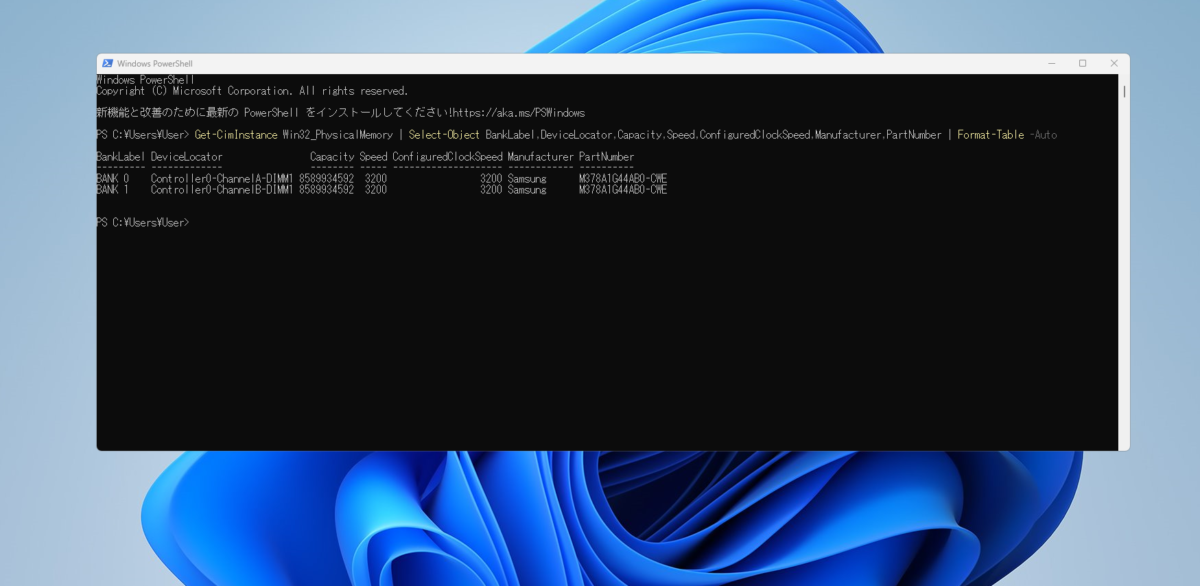Click part number M378A1G44AB0-CWE in BANK 1 row

click(623, 189)
